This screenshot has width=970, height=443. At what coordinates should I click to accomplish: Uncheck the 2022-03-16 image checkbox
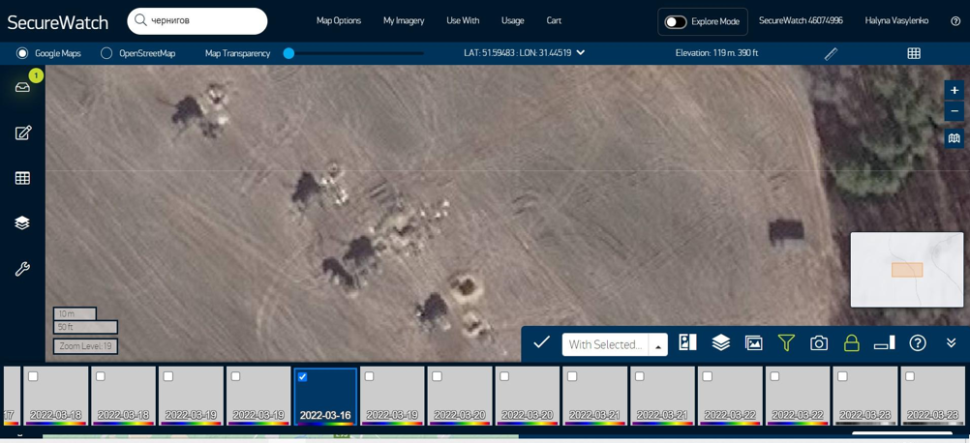point(303,377)
